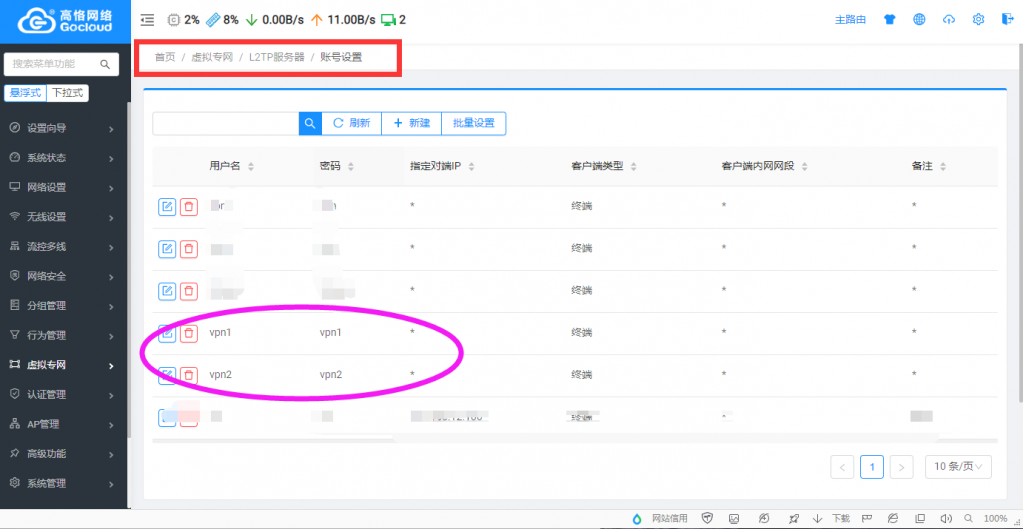
Task: Click the cloud upload icon
Action: (x=949, y=20)
